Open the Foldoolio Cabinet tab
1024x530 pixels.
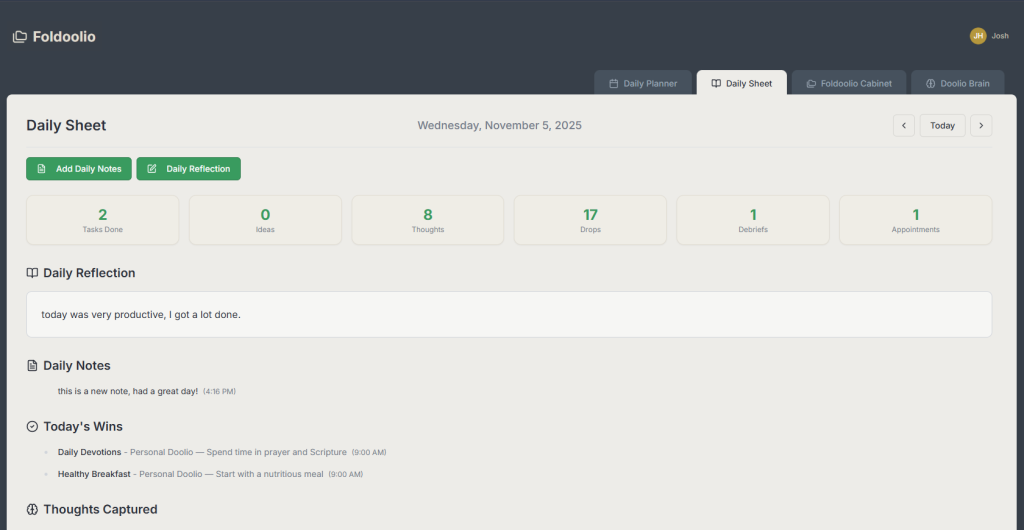(x=849, y=84)
